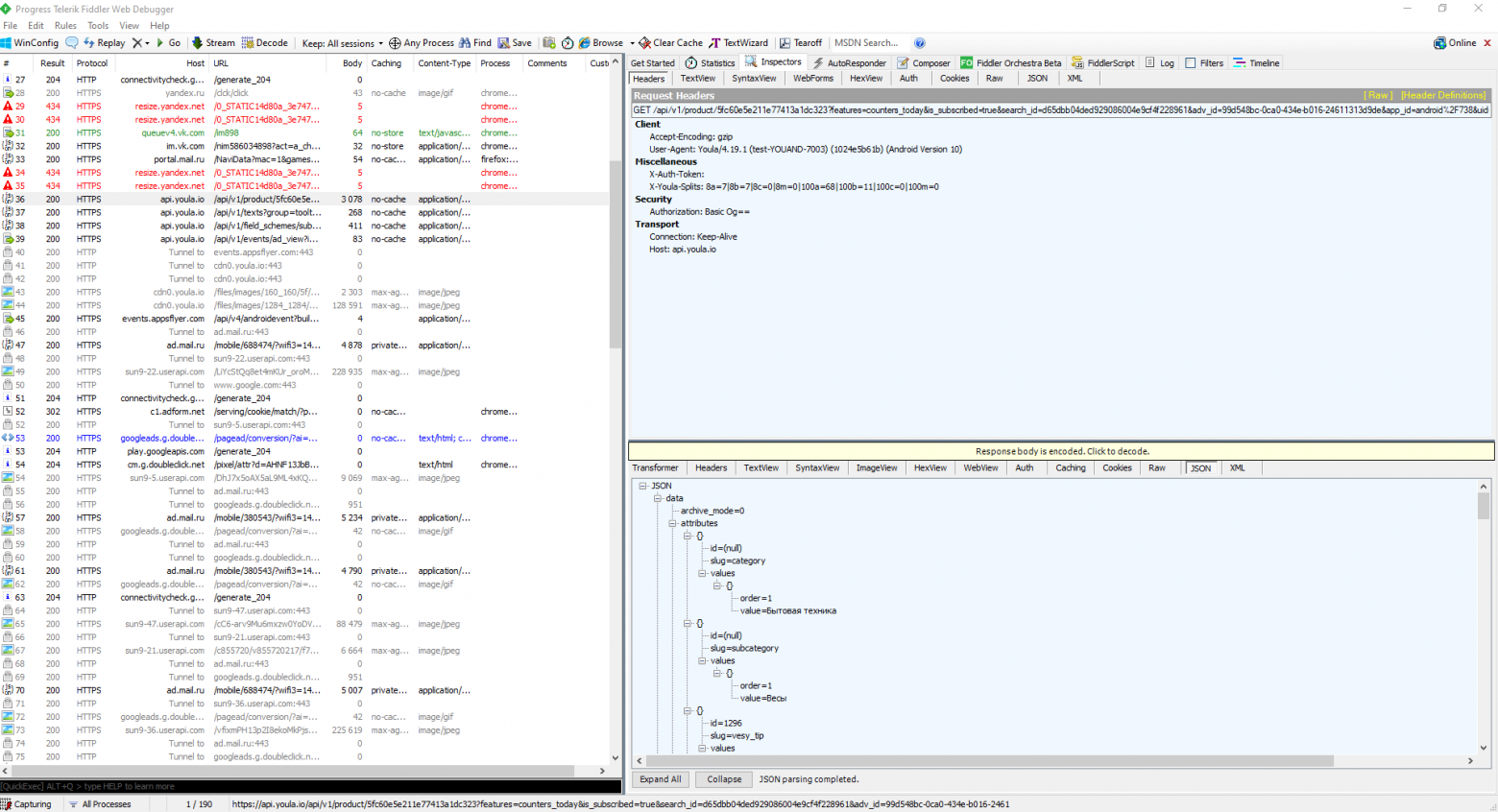1498x812 pixels.
Task: Click All Processes filter in status bar
Action: point(100,804)
